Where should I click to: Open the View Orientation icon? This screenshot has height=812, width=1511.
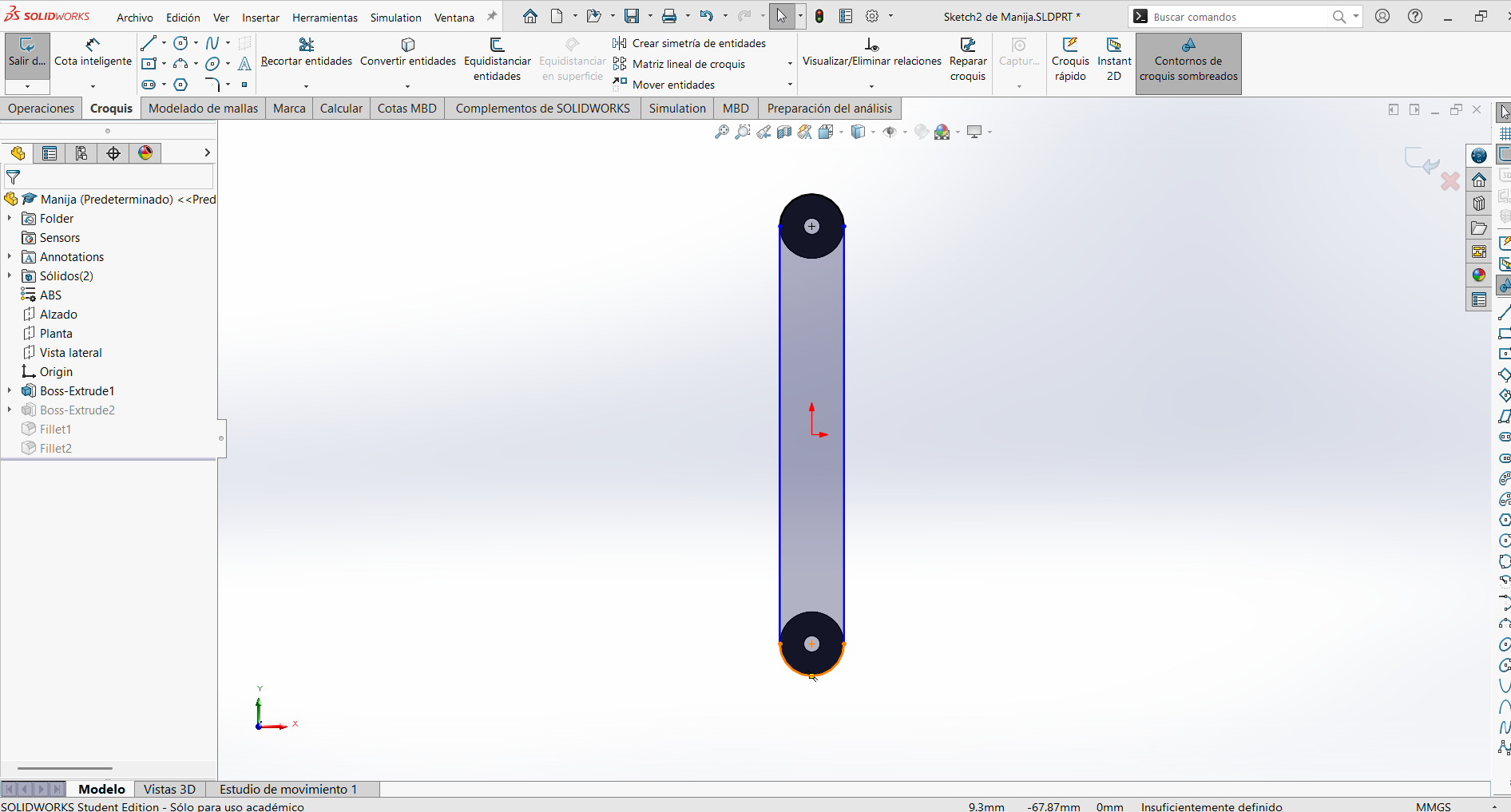click(827, 132)
